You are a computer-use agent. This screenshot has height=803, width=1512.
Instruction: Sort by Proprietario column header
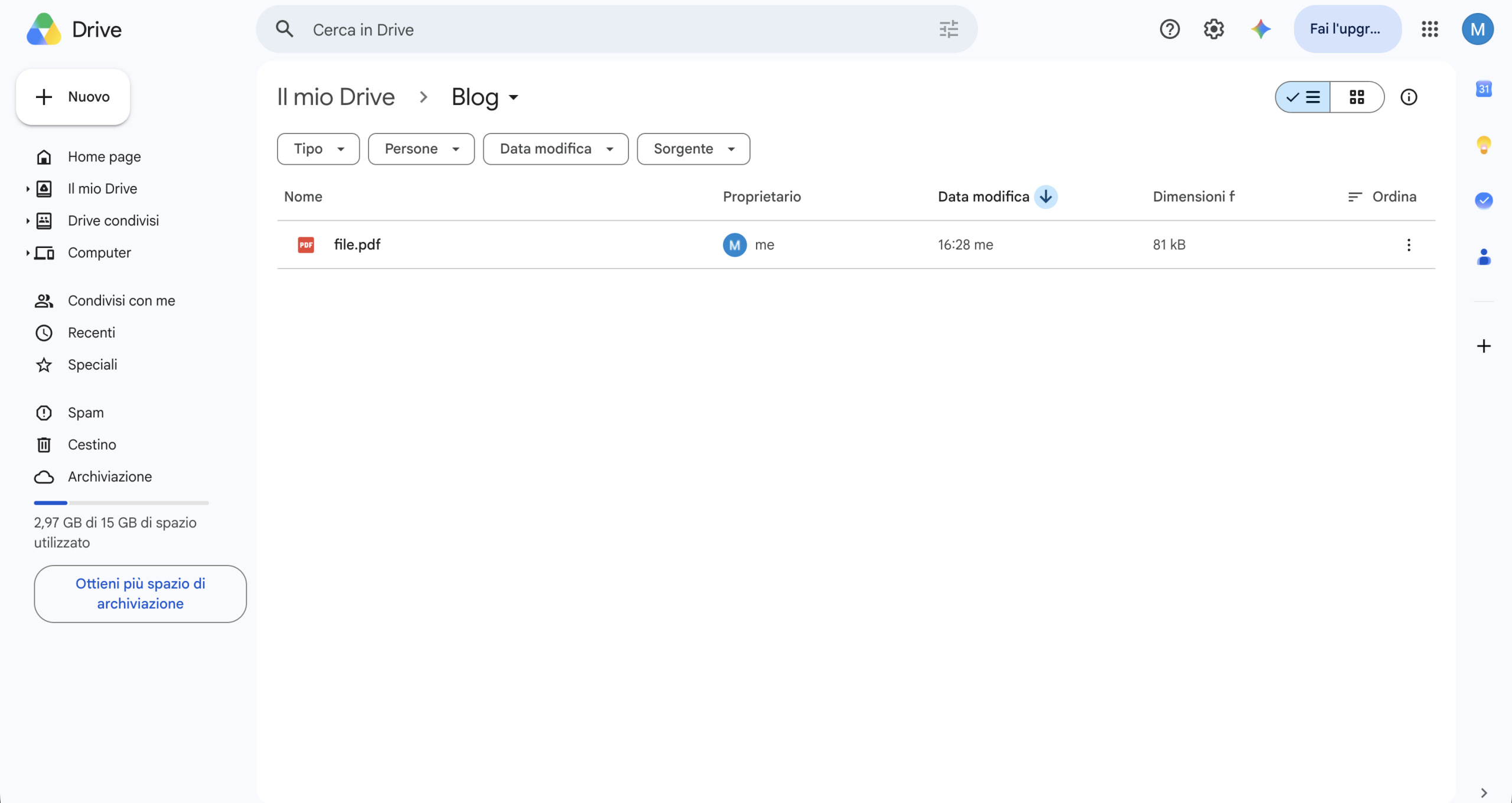click(762, 197)
